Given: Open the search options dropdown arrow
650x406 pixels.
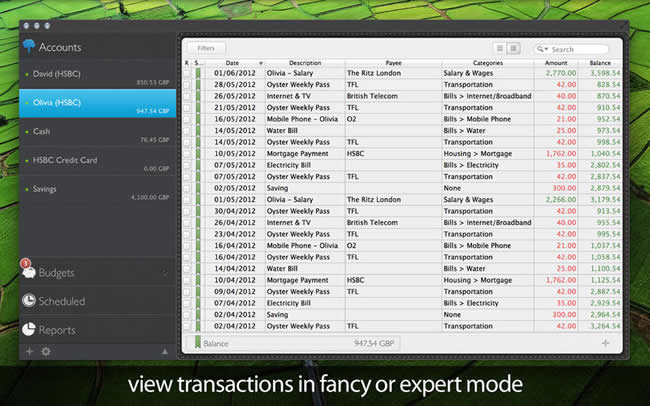Looking at the screenshot, I should point(546,49).
